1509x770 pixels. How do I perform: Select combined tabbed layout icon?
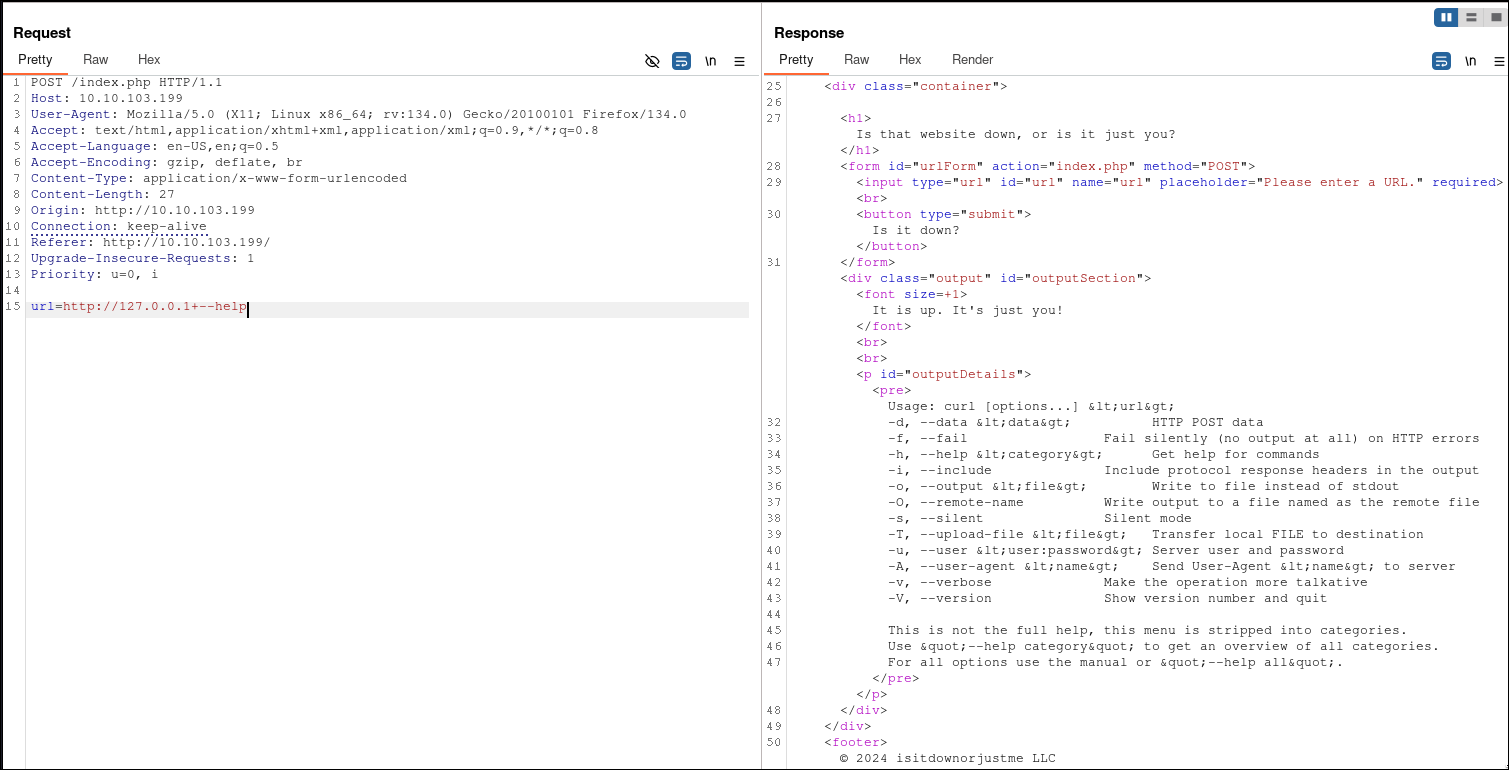point(1495,17)
